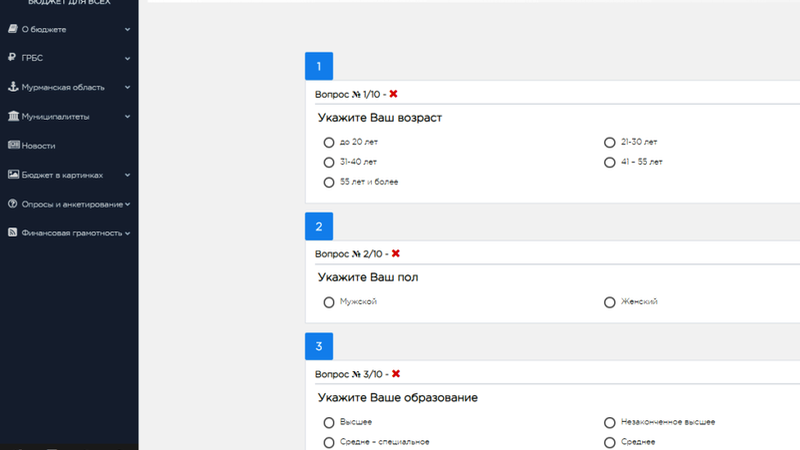Viewport: 800px width, 450px height.
Task: Select 'Женский' as gender
Action: [610, 302]
